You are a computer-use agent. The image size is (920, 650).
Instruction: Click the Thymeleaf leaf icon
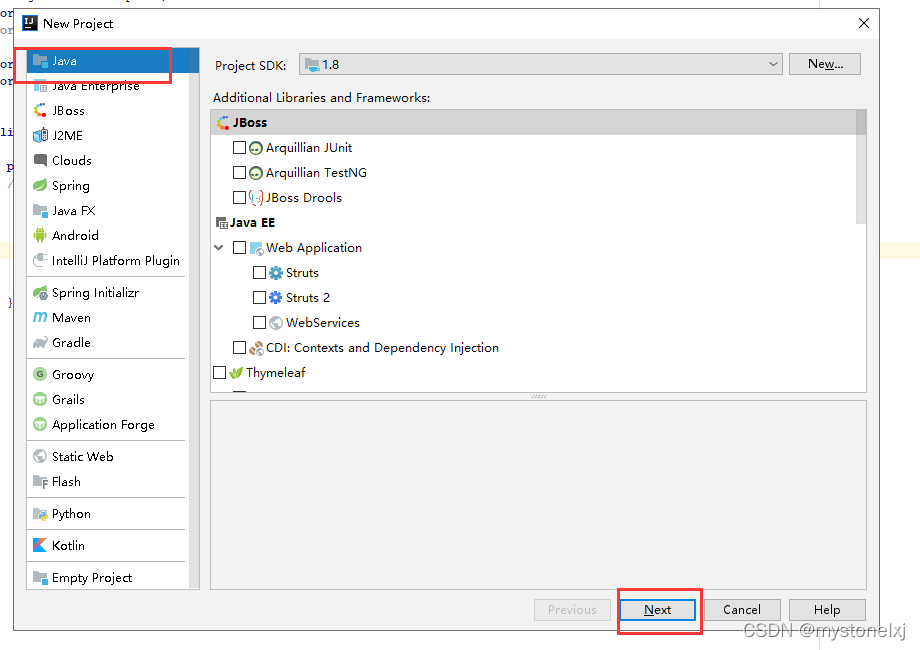click(x=236, y=373)
